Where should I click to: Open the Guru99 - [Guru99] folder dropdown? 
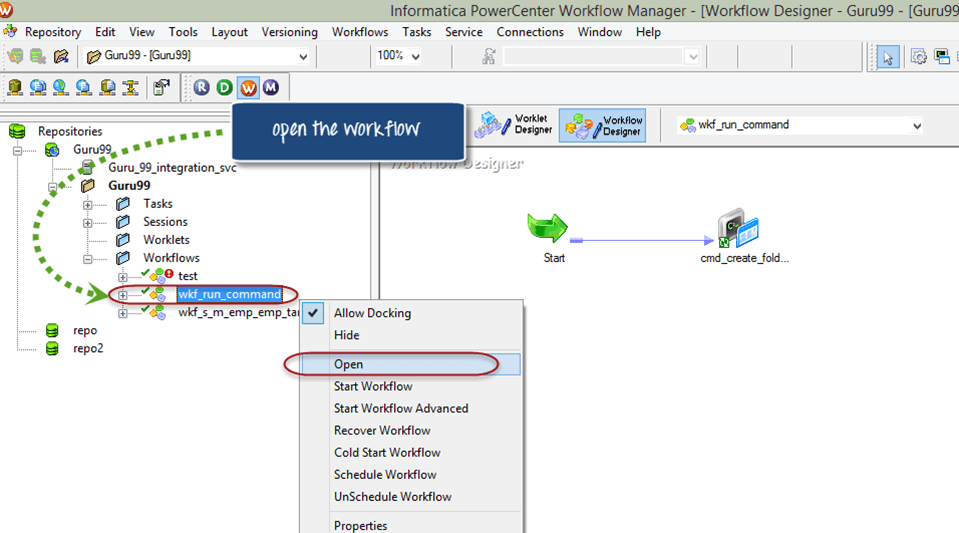point(303,57)
